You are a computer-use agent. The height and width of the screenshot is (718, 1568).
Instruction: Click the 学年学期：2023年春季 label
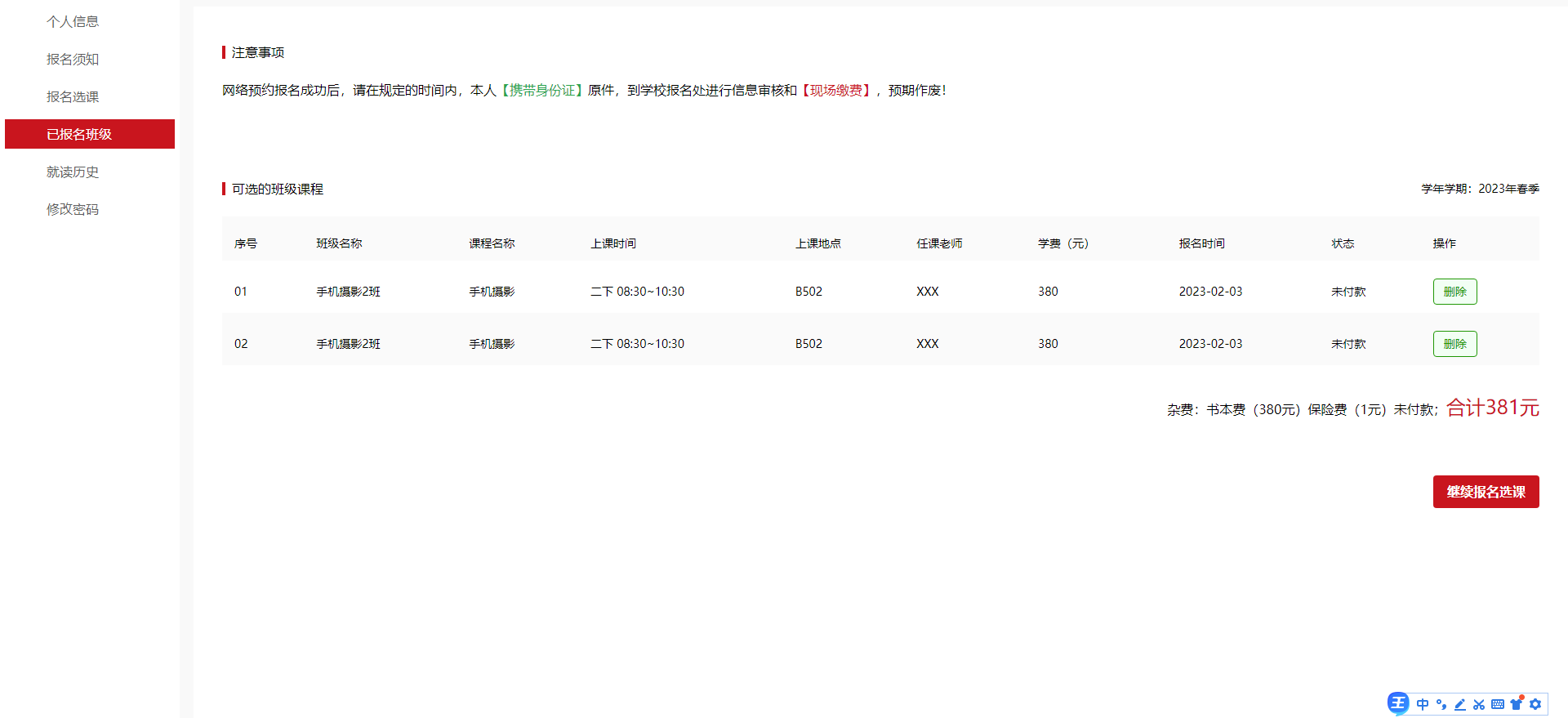pyautogui.click(x=1480, y=189)
